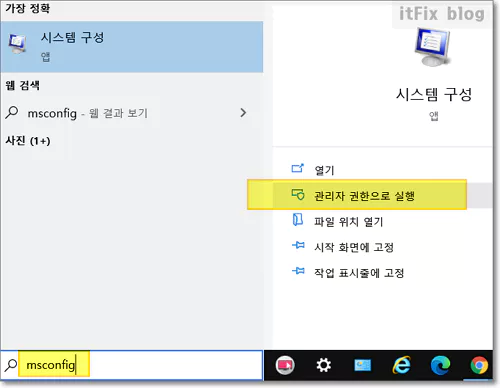
Task: Open the blue card app taskbar icon
Action: [x=363, y=365]
